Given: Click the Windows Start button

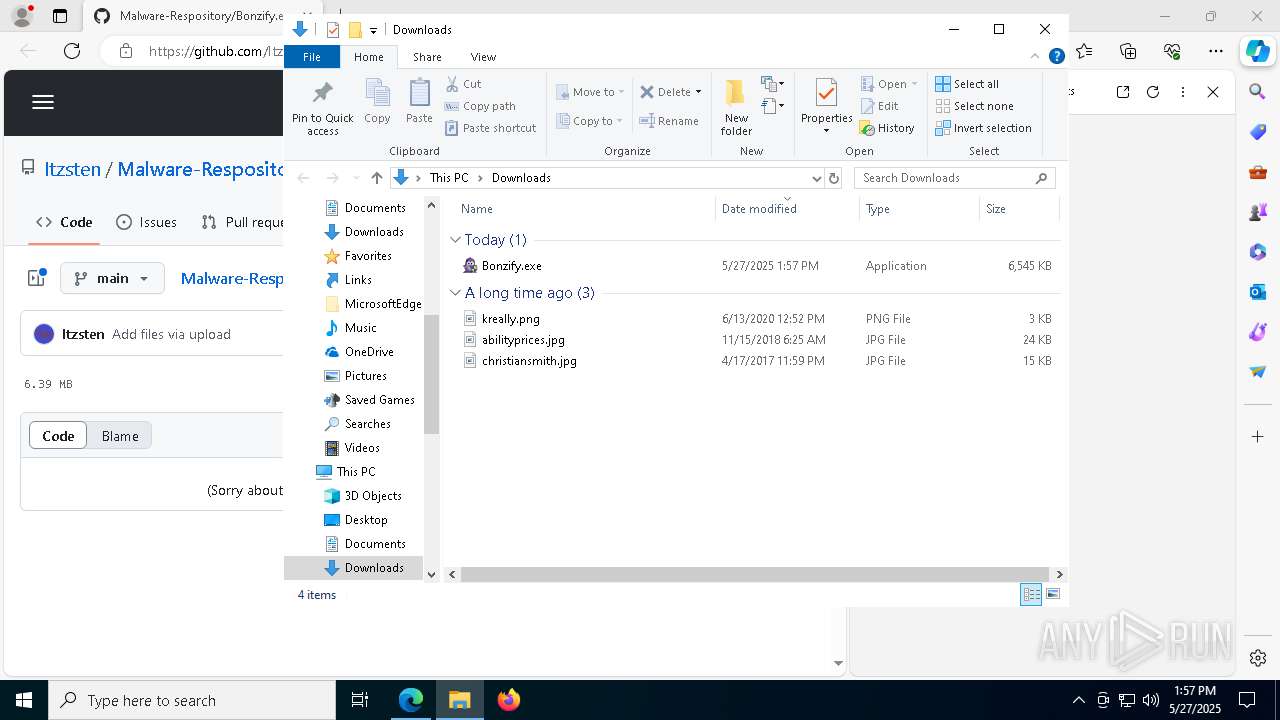Looking at the screenshot, I should pyautogui.click(x=24, y=700).
